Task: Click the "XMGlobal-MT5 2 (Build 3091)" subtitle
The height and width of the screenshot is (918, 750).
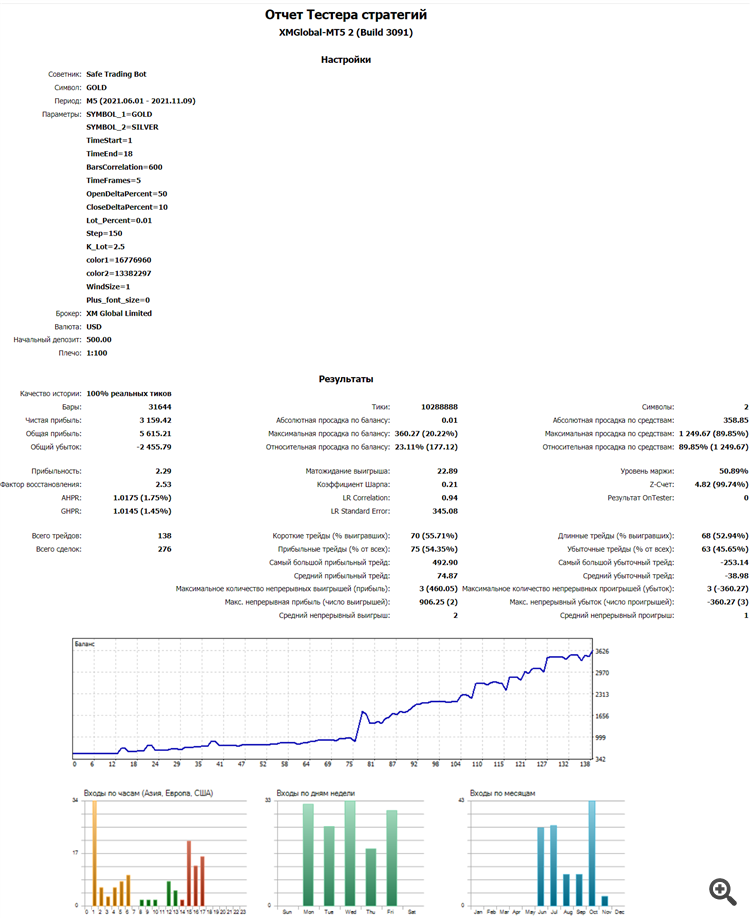Action: coord(345,33)
